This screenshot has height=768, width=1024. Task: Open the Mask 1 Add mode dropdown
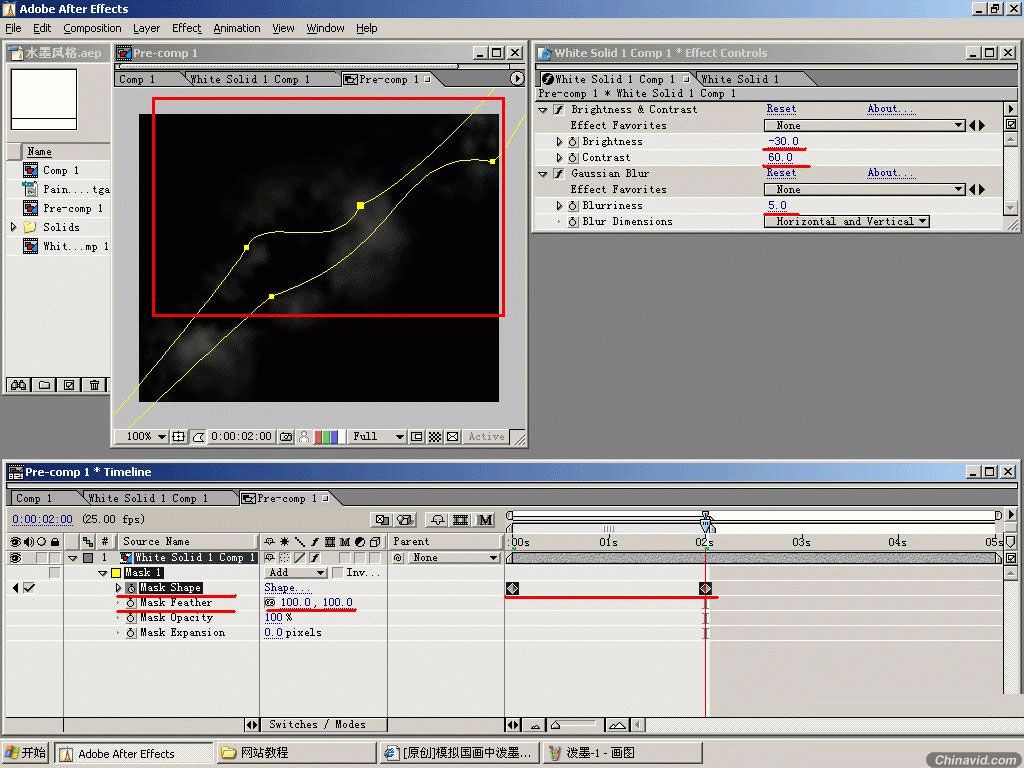pyautogui.click(x=295, y=573)
